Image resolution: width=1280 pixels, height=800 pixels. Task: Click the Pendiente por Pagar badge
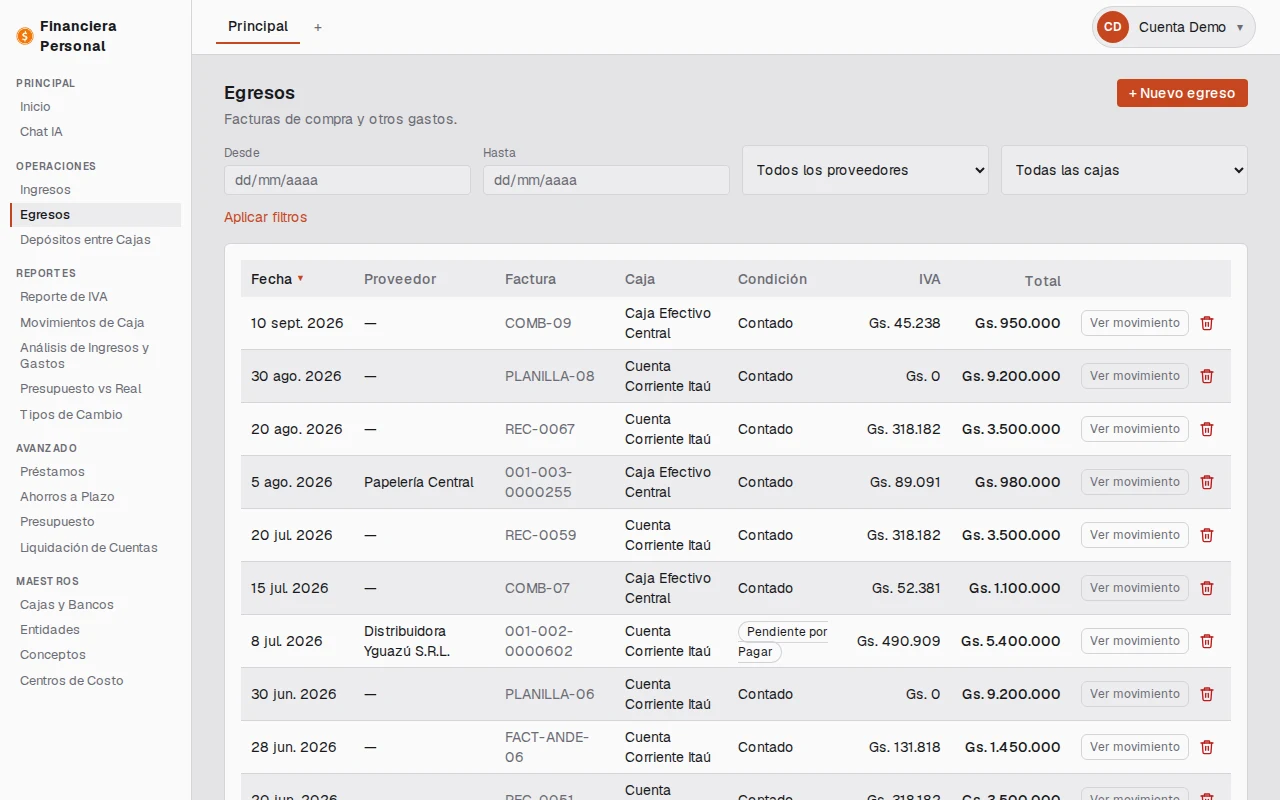[784, 642]
